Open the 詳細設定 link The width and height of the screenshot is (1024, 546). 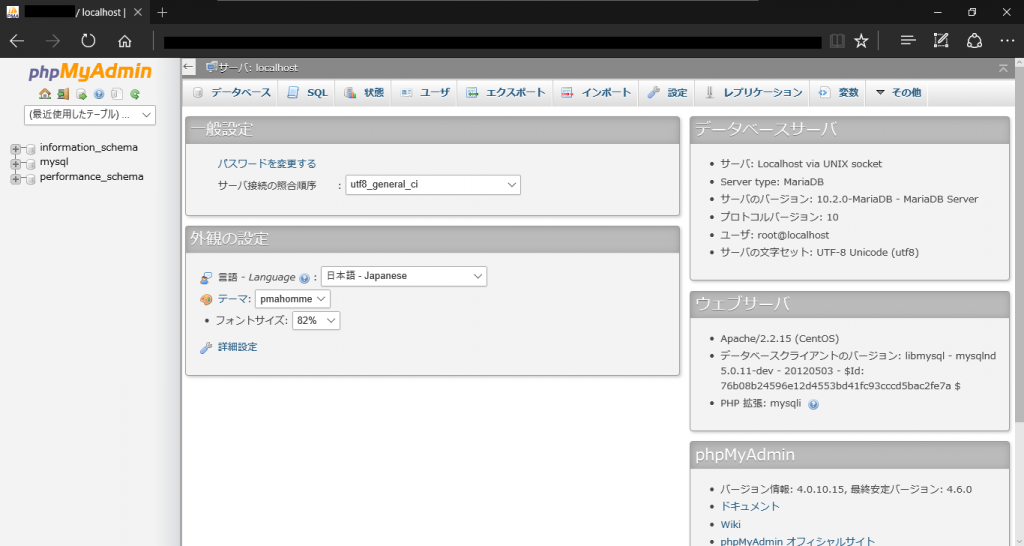237,347
